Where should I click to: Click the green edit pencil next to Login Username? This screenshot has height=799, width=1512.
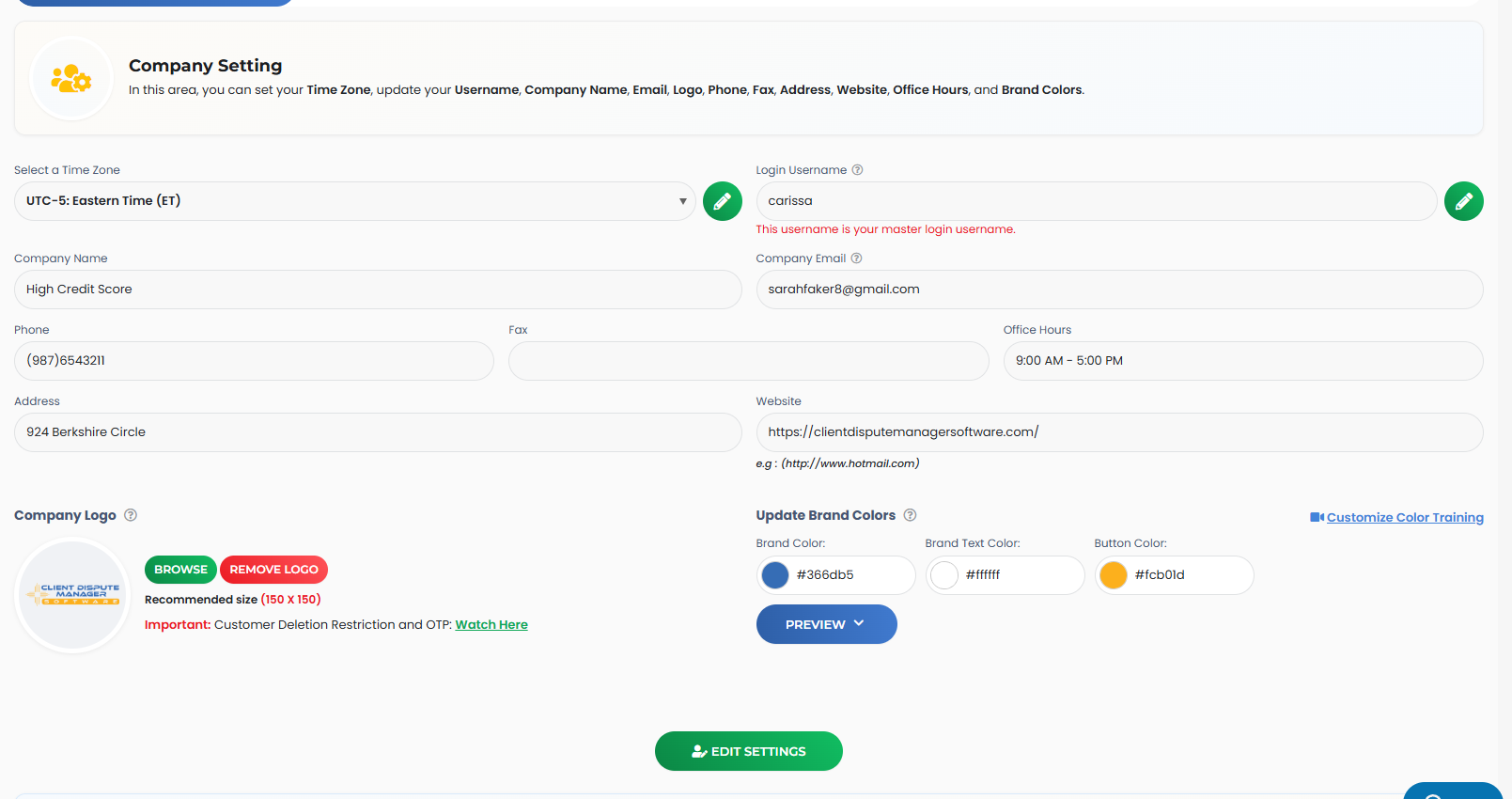click(x=1463, y=201)
